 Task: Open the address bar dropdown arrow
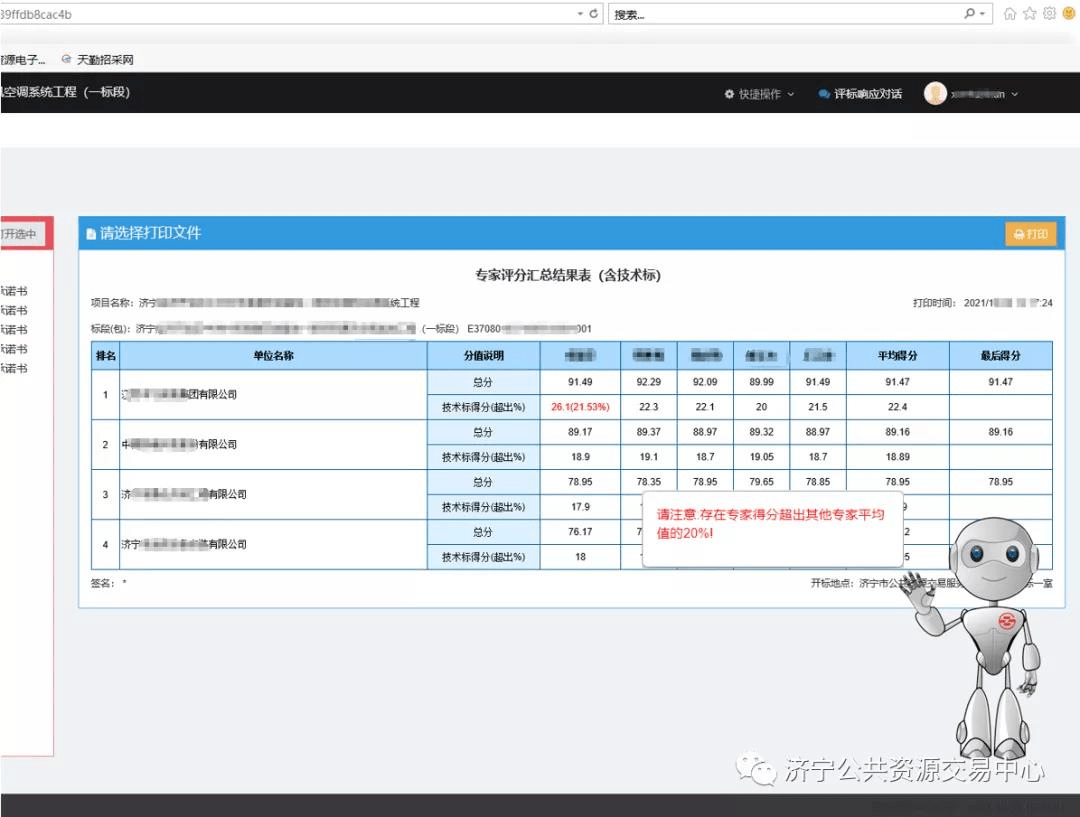[580, 14]
